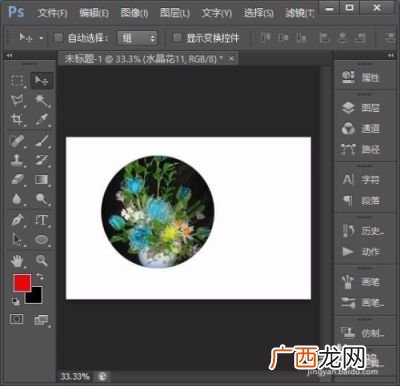
Task: Open the 编辑(E) menu
Action: [94, 13]
